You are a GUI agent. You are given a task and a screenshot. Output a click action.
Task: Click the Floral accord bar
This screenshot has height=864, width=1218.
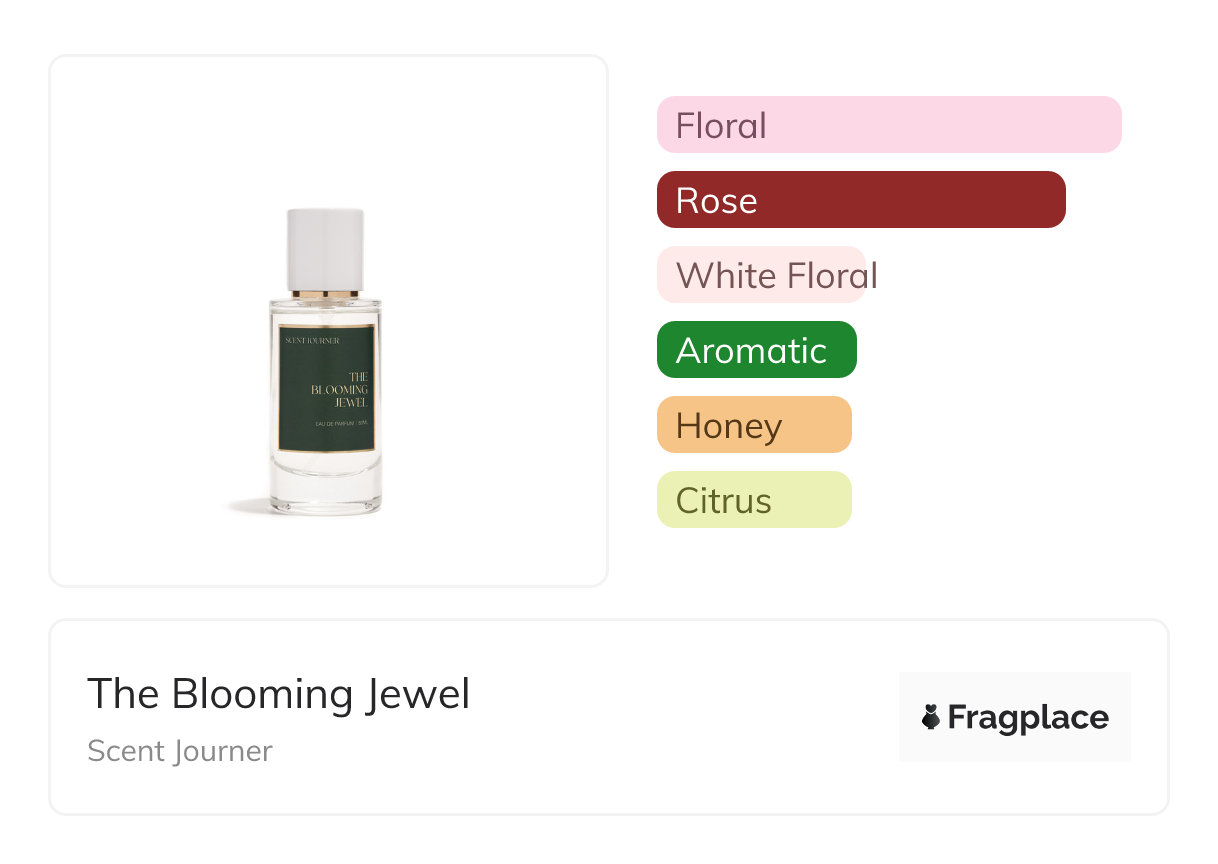tap(888, 125)
